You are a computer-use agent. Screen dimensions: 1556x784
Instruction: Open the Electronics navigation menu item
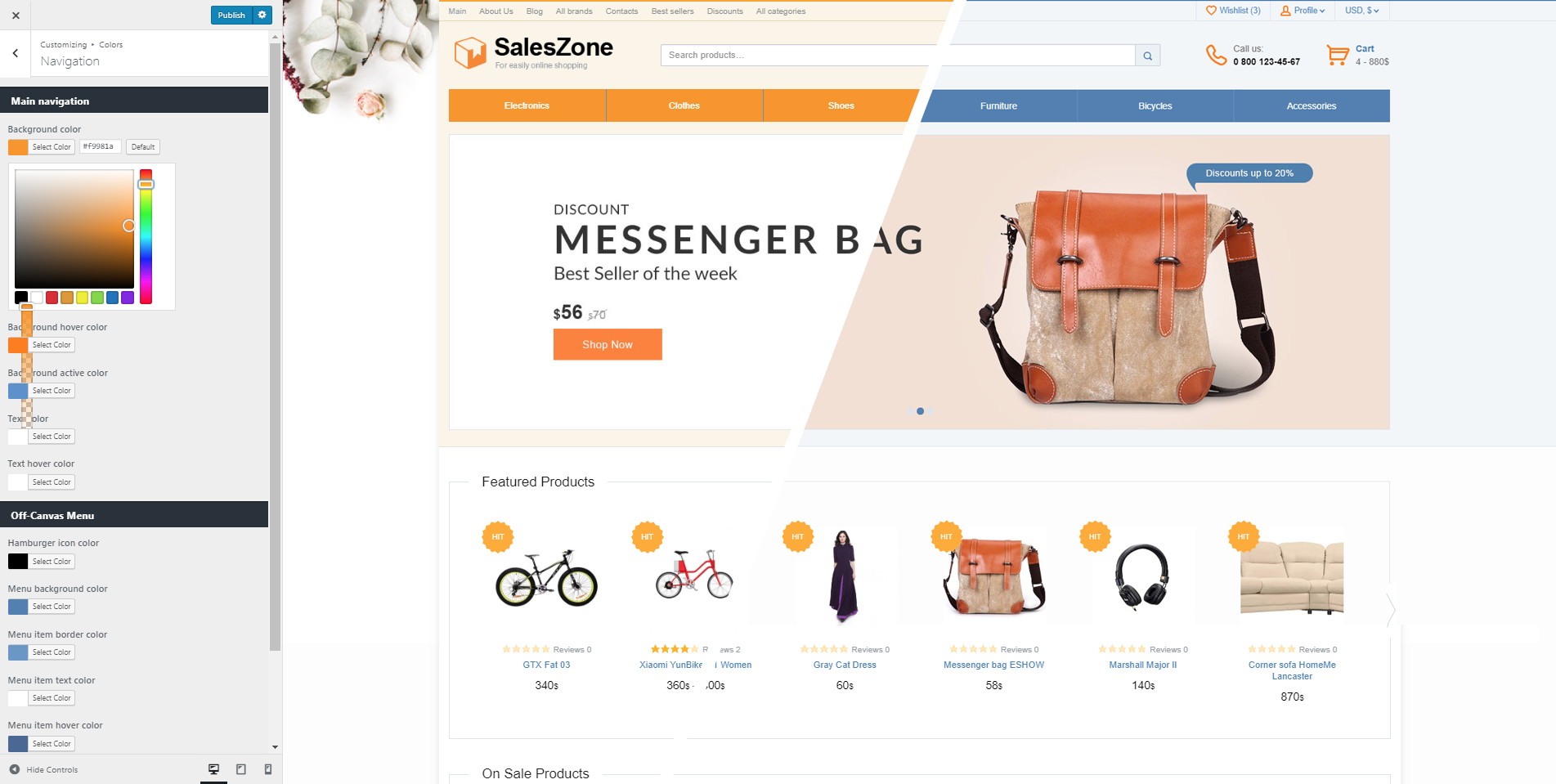pyautogui.click(x=527, y=106)
